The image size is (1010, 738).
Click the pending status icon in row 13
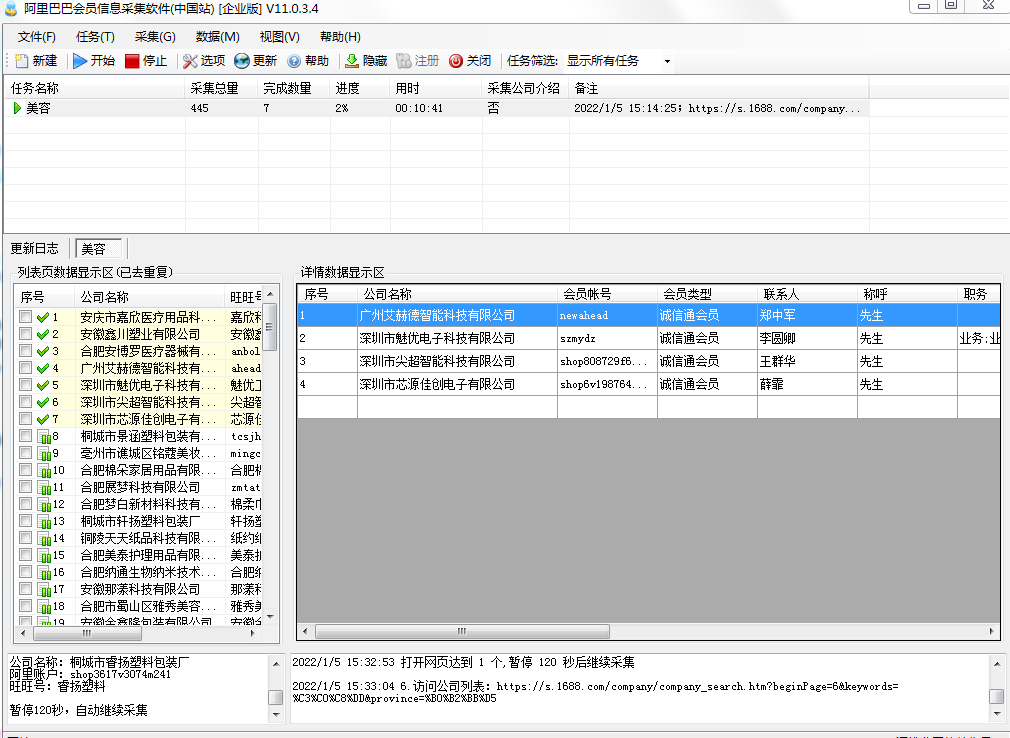point(44,522)
